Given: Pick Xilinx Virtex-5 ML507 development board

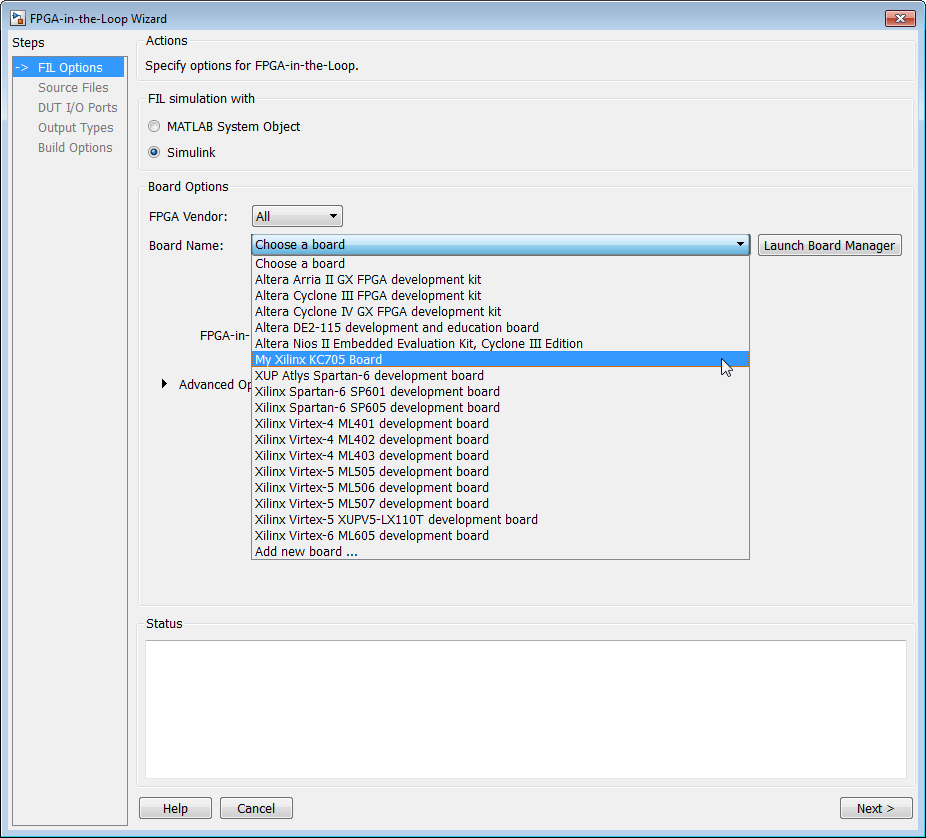Looking at the screenshot, I should [500, 503].
